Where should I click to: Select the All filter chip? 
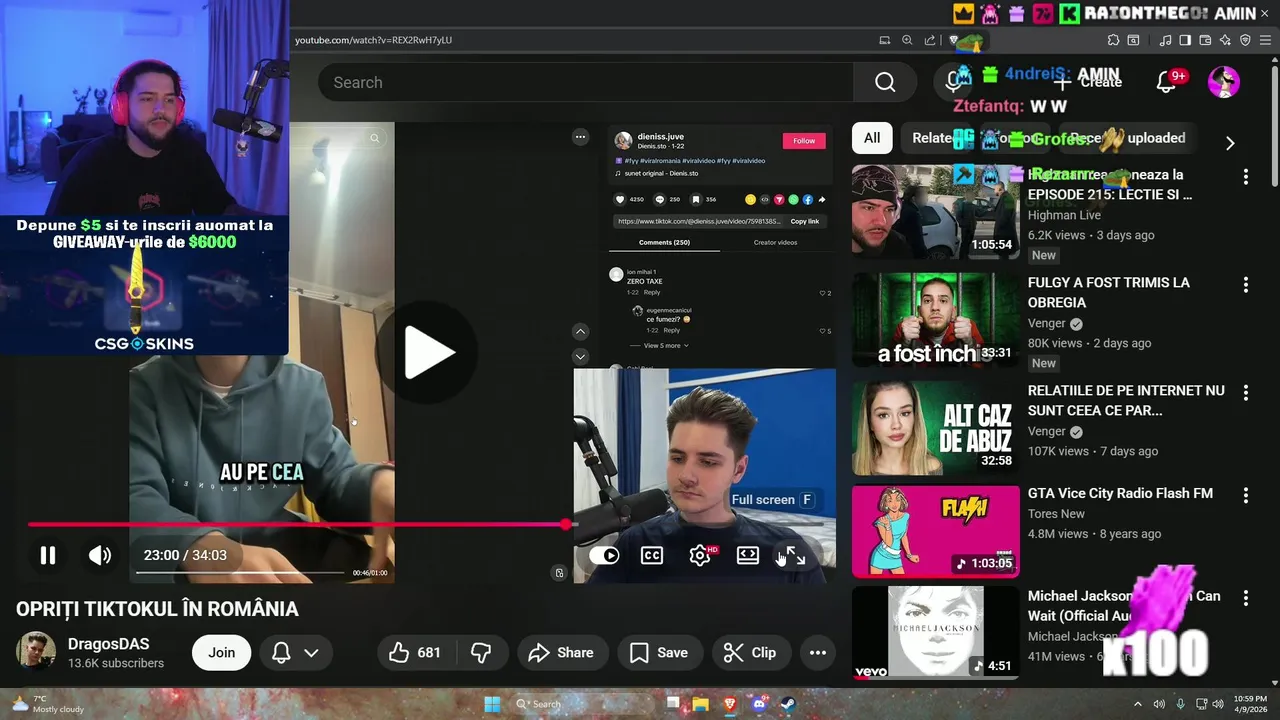[x=872, y=138]
